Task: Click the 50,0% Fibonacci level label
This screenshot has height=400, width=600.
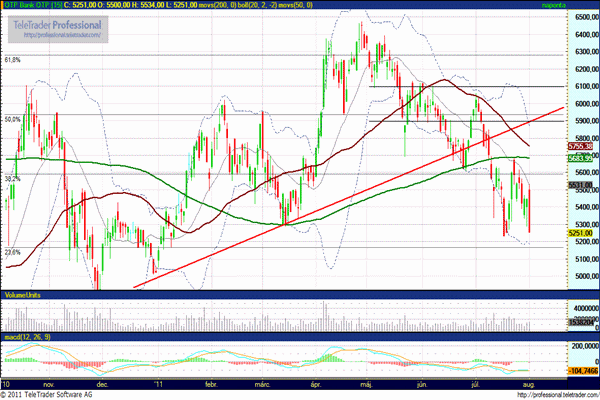Action: tap(13, 119)
